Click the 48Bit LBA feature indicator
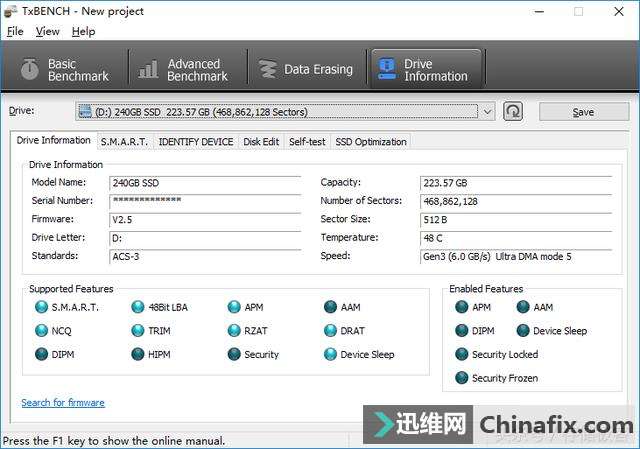The width and height of the screenshot is (640, 449). (138, 307)
